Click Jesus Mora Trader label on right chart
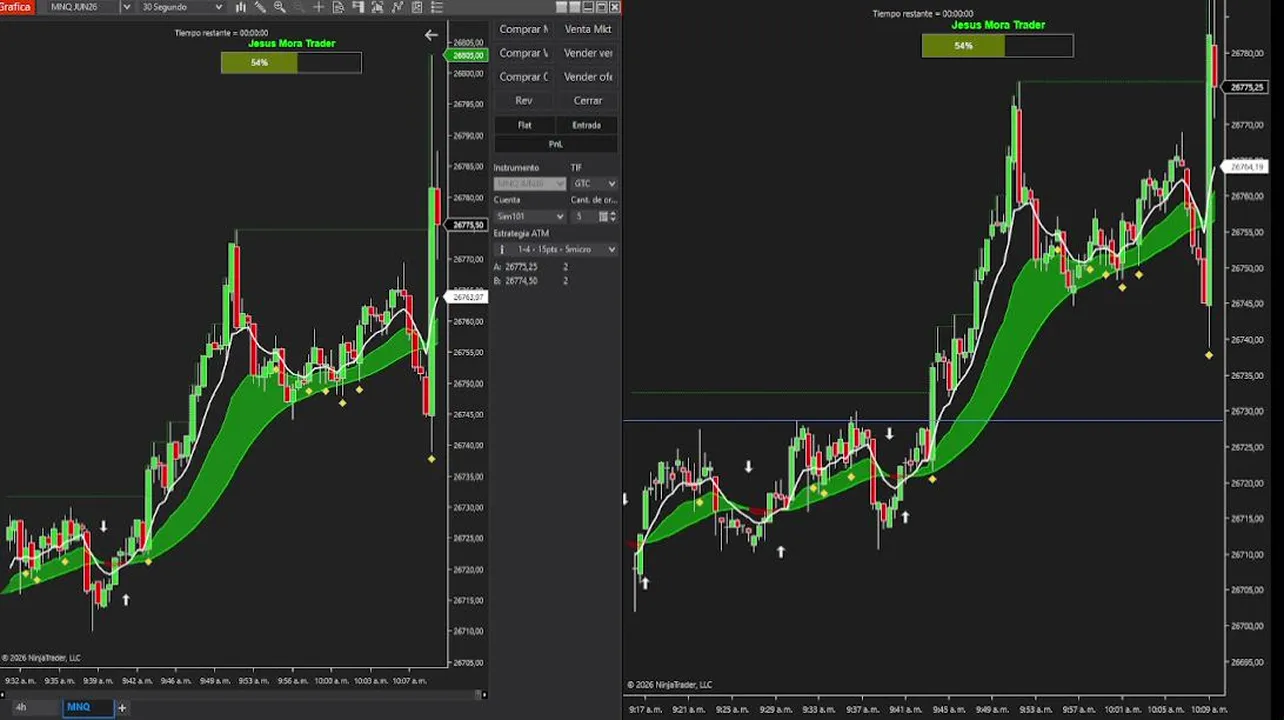1284x720 pixels. [x=998, y=25]
